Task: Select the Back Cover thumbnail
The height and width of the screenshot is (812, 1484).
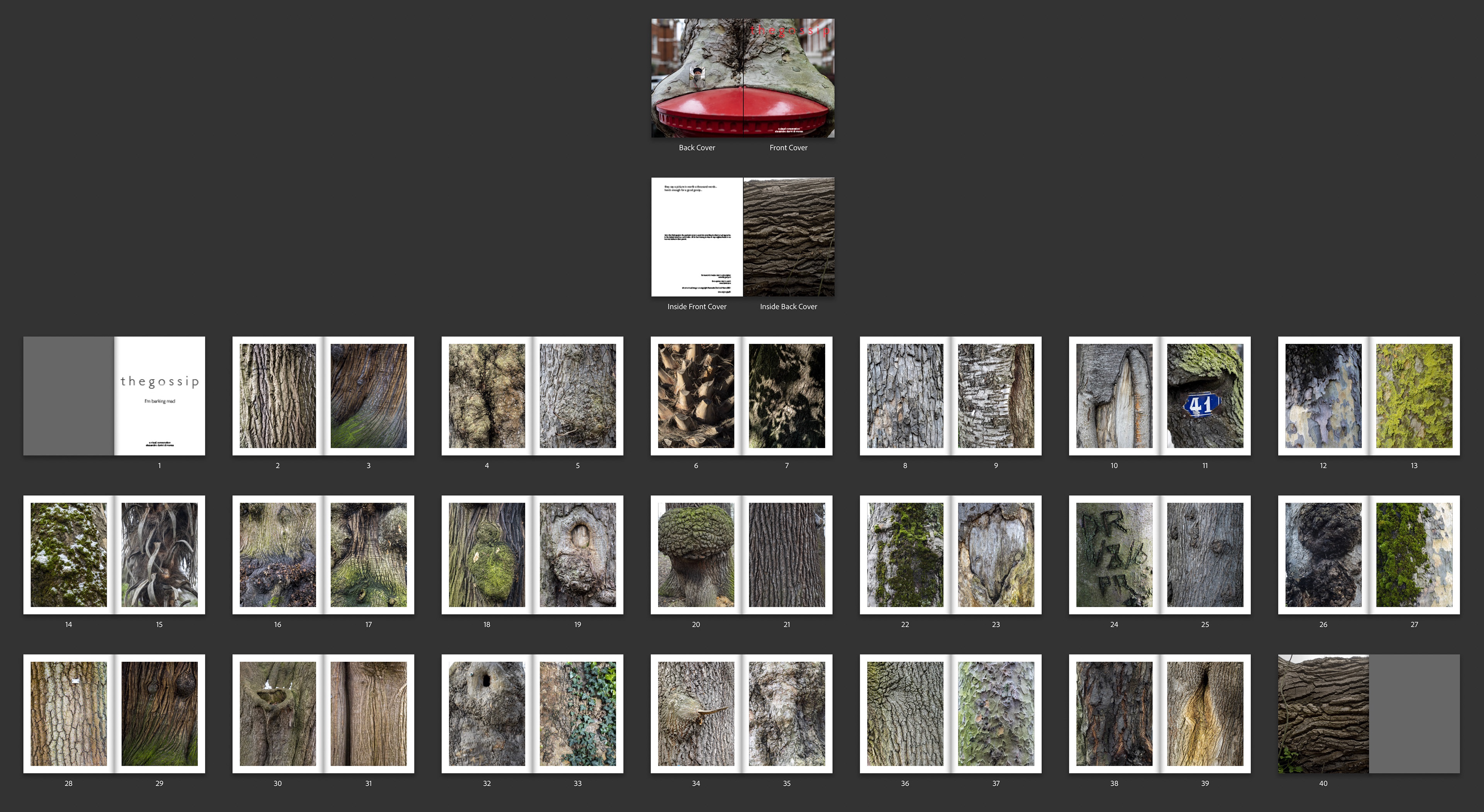Action: click(696, 78)
